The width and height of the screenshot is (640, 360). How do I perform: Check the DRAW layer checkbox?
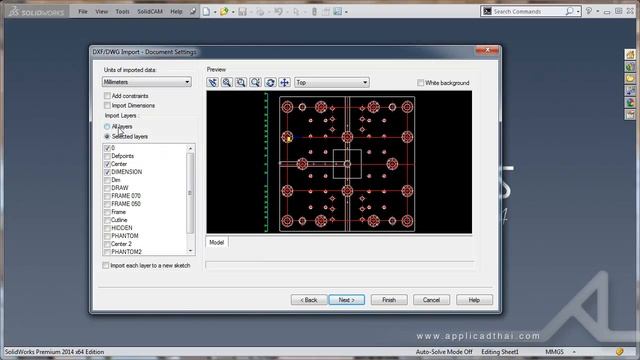pyautogui.click(x=107, y=188)
